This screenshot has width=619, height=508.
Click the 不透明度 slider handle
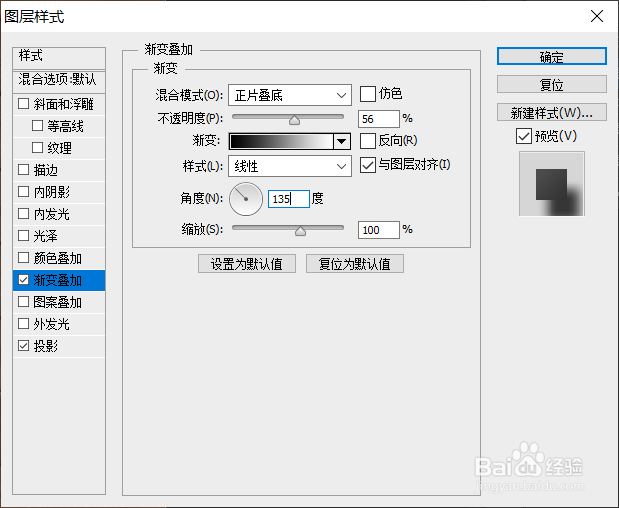coord(294,120)
